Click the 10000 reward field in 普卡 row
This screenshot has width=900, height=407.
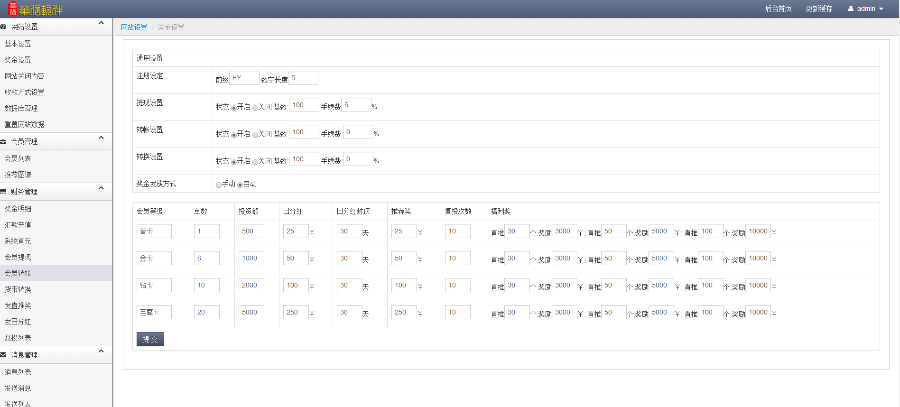click(758, 231)
